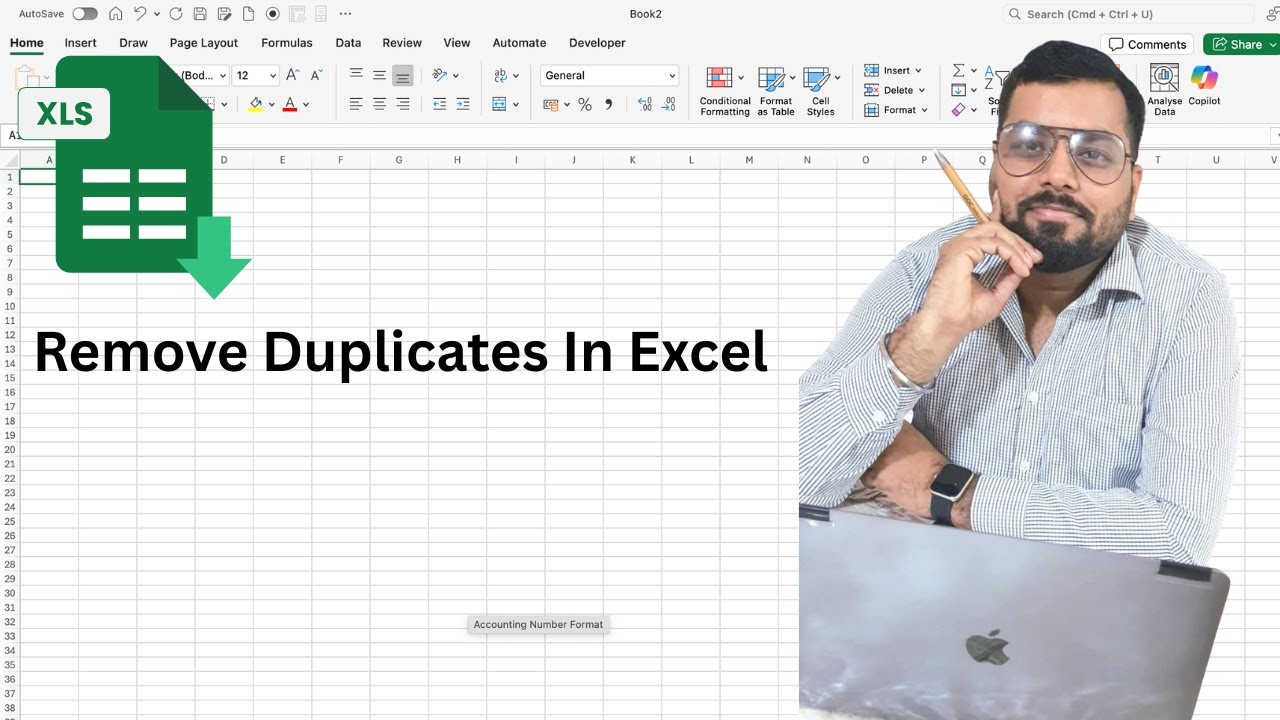Decrease indent icon
This screenshot has height=720, width=1280.
coord(439,104)
